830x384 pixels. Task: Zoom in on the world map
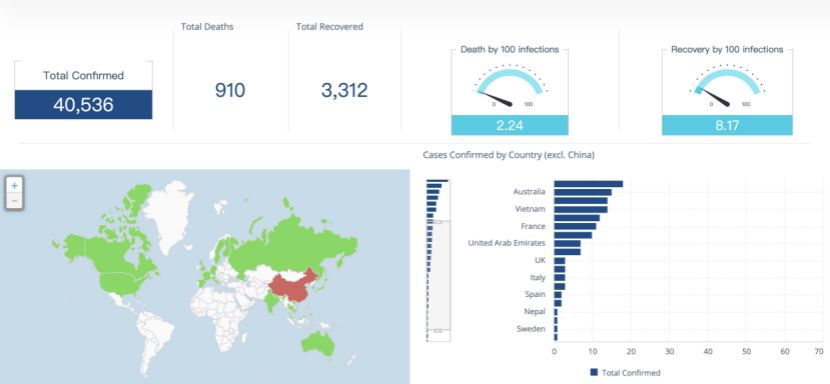point(14,186)
